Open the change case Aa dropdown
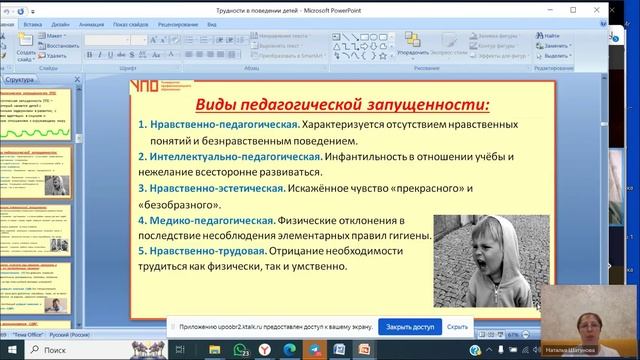 (x=156, y=55)
